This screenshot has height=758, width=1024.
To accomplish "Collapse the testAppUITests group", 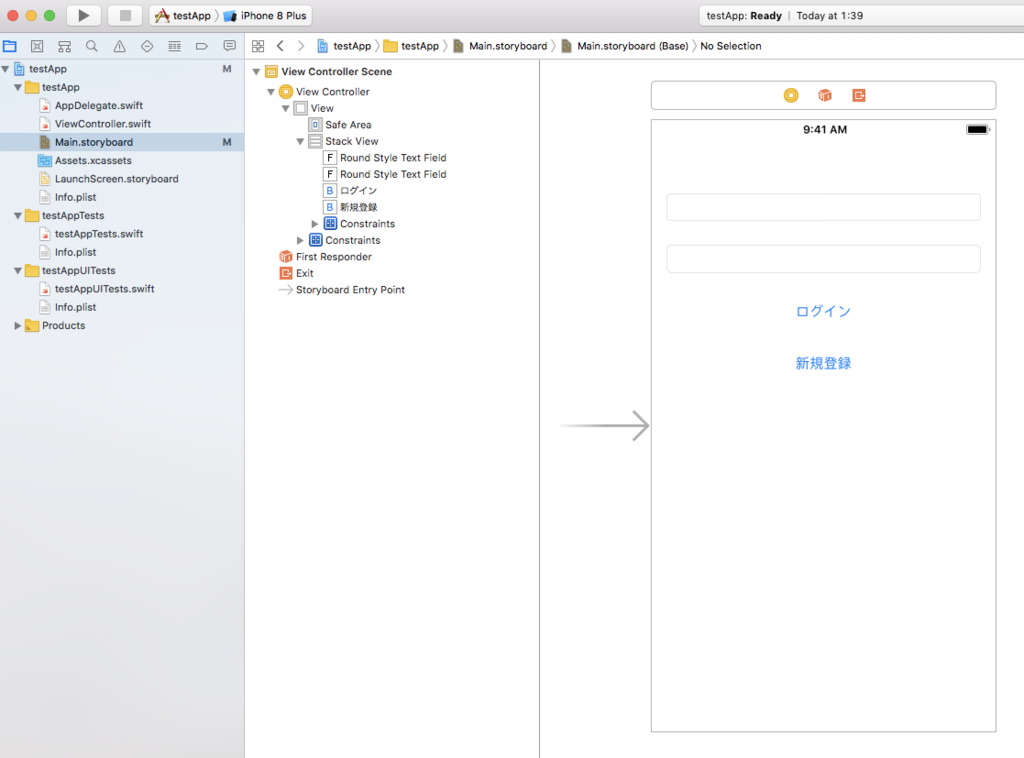I will (x=18, y=270).
